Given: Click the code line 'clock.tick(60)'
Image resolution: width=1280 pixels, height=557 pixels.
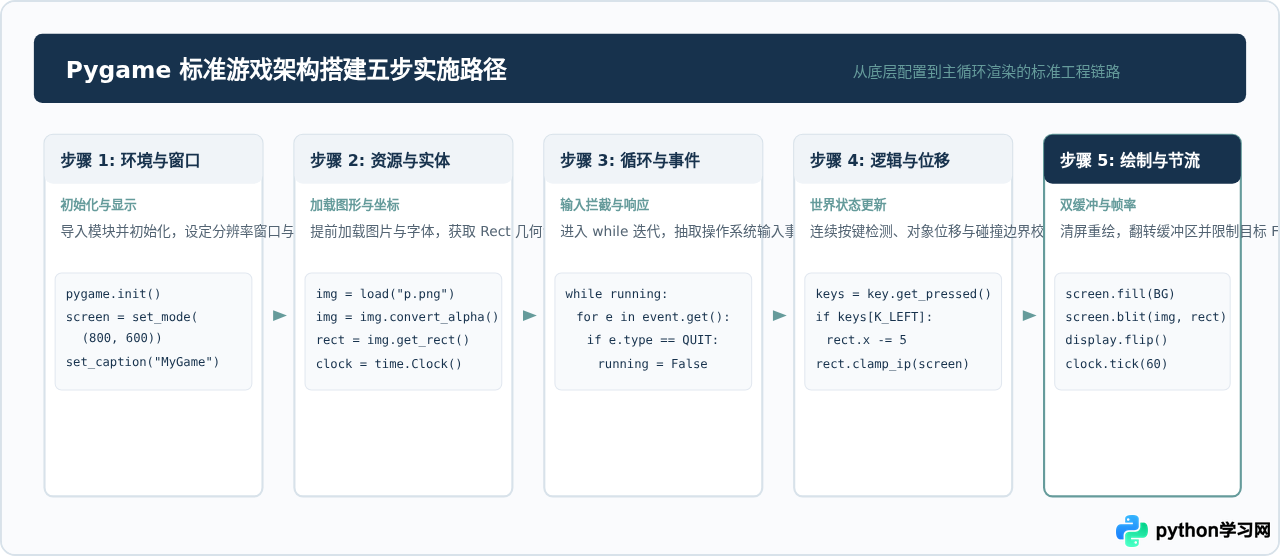Looking at the screenshot, I should click(1116, 364).
